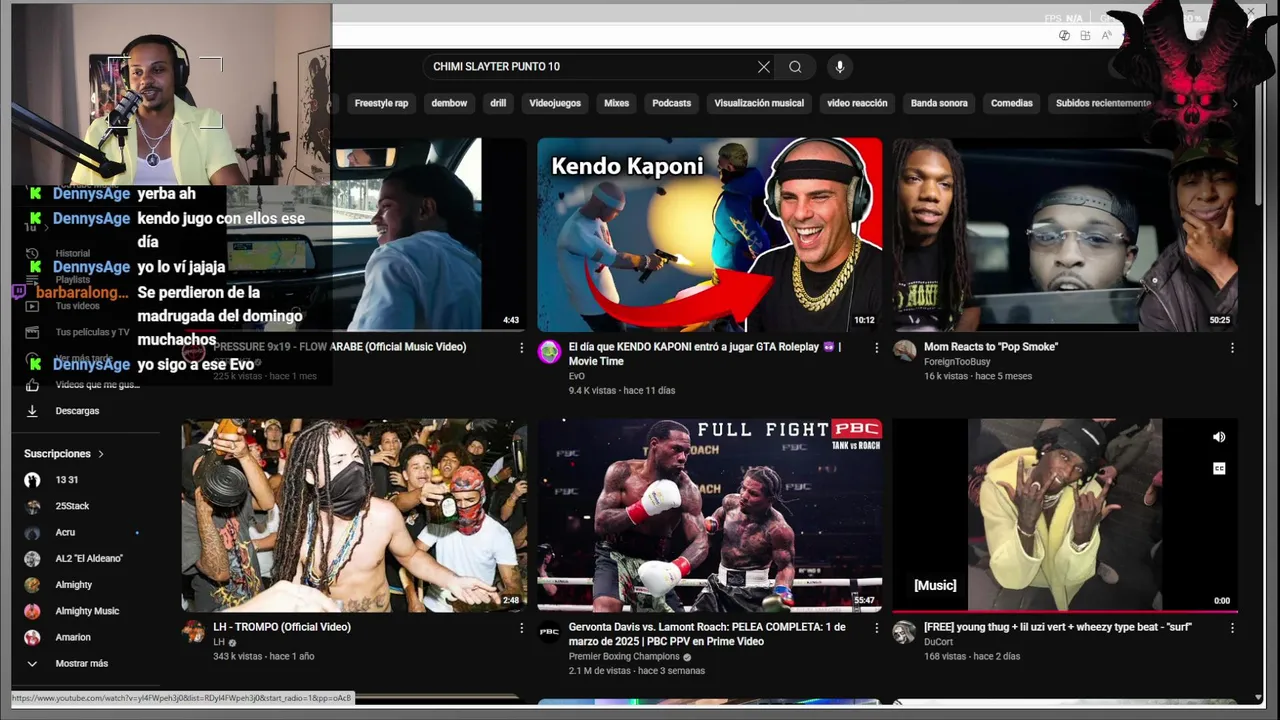Open Copilot icon in browser address bar
Image resolution: width=1280 pixels, height=720 pixels.
[1064, 35]
